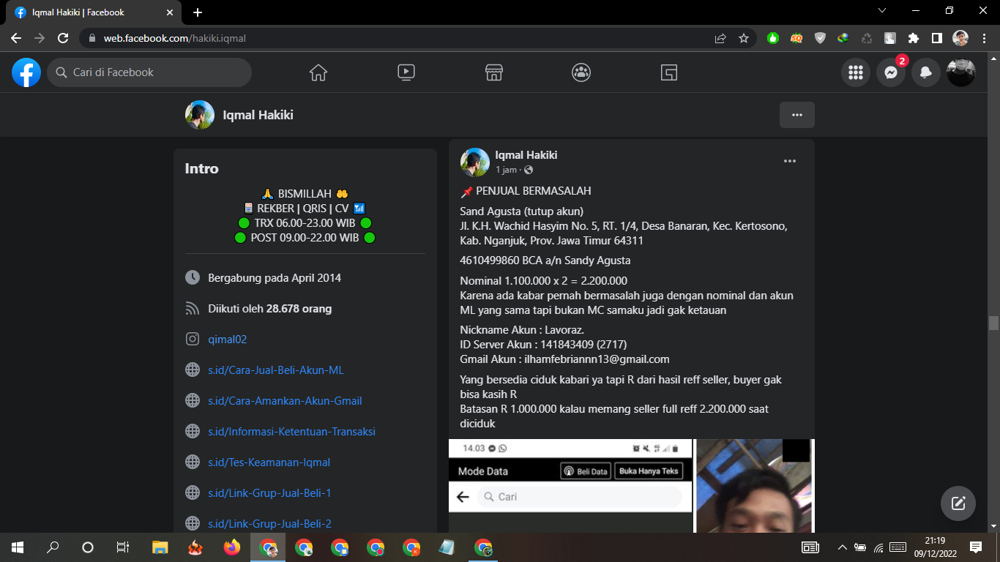The height and width of the screenshot is (562, 1000).
Task: Show hidden system tray icons
Action: tap(842, 547)
